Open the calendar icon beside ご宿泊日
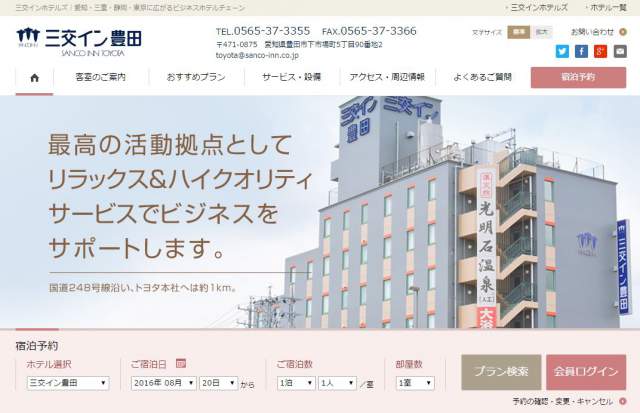This screenshot has width=640, height=413. coord(181,363)
